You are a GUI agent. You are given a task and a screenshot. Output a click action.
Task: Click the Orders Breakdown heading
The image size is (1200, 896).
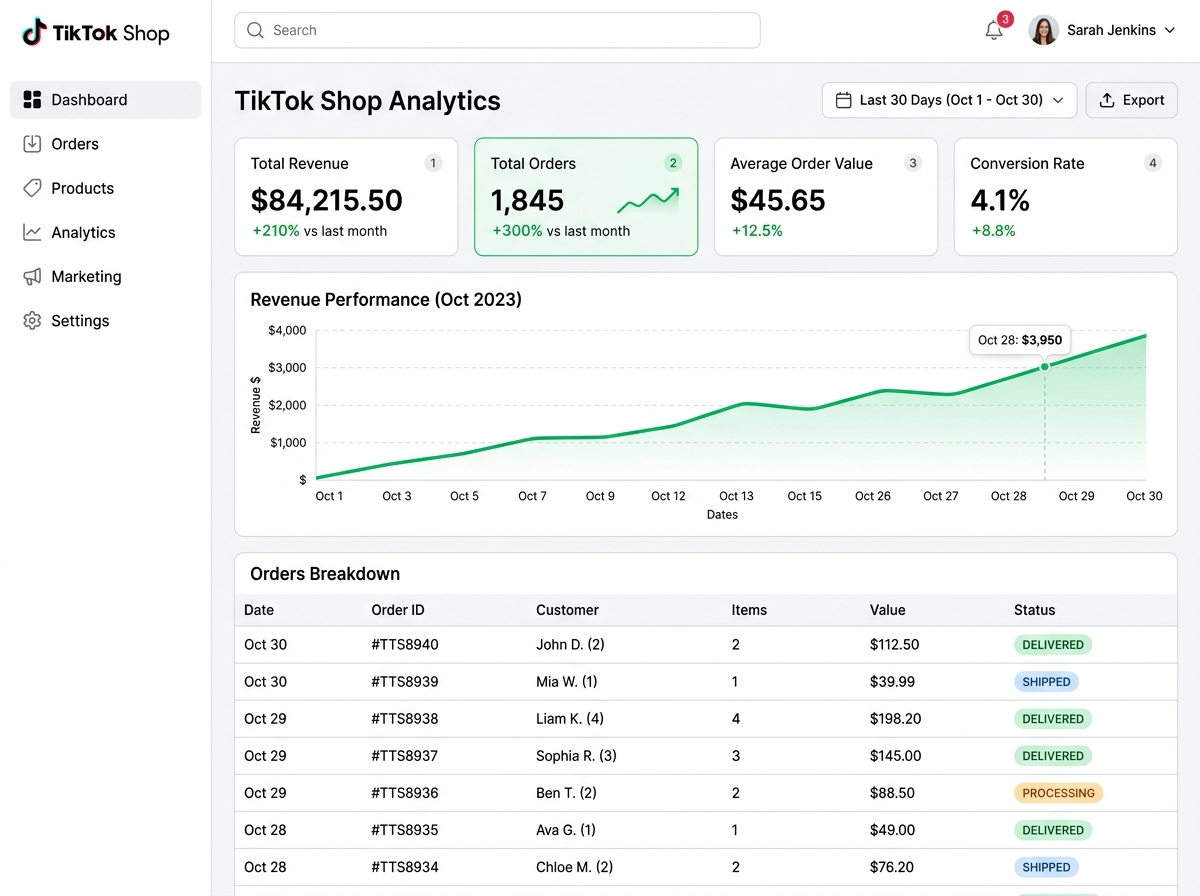point(325,574)
